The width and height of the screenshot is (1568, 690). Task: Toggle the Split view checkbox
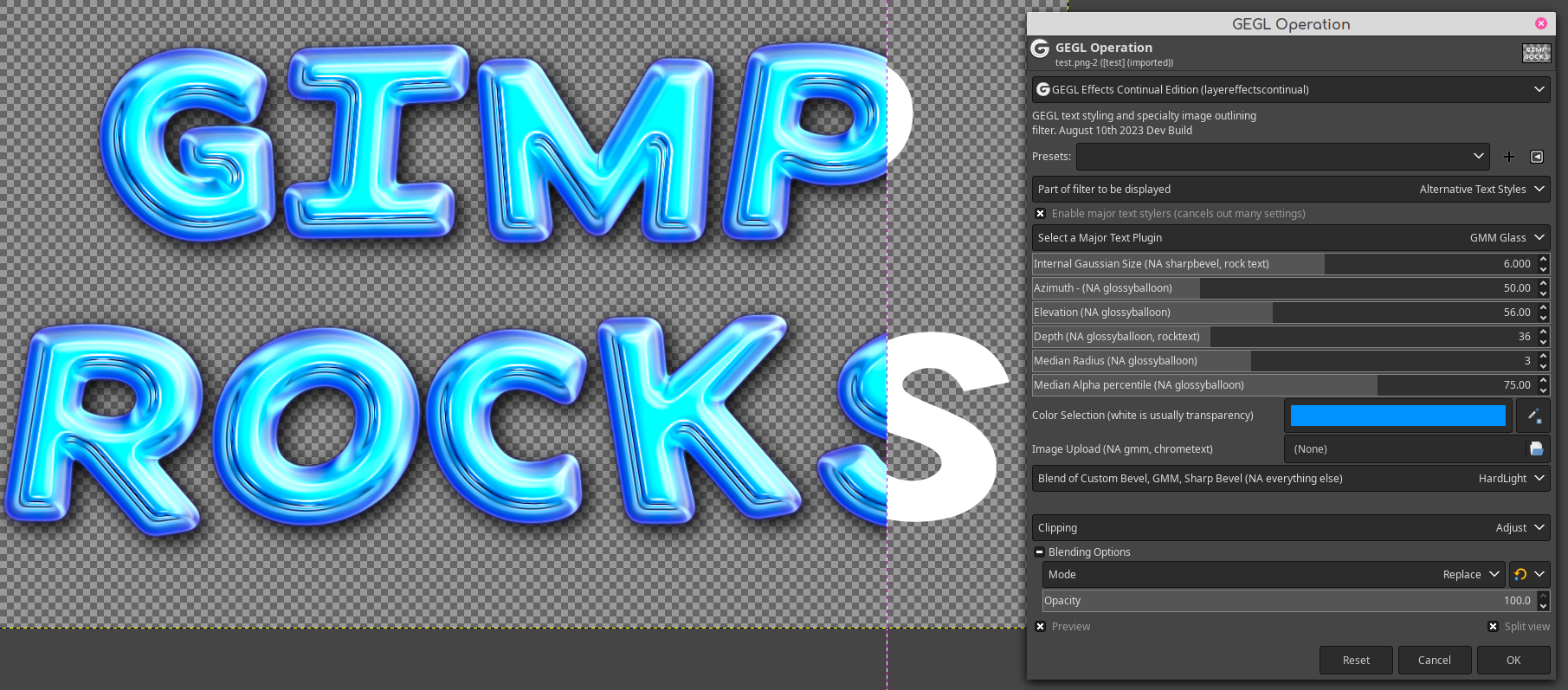[1493, 626]
